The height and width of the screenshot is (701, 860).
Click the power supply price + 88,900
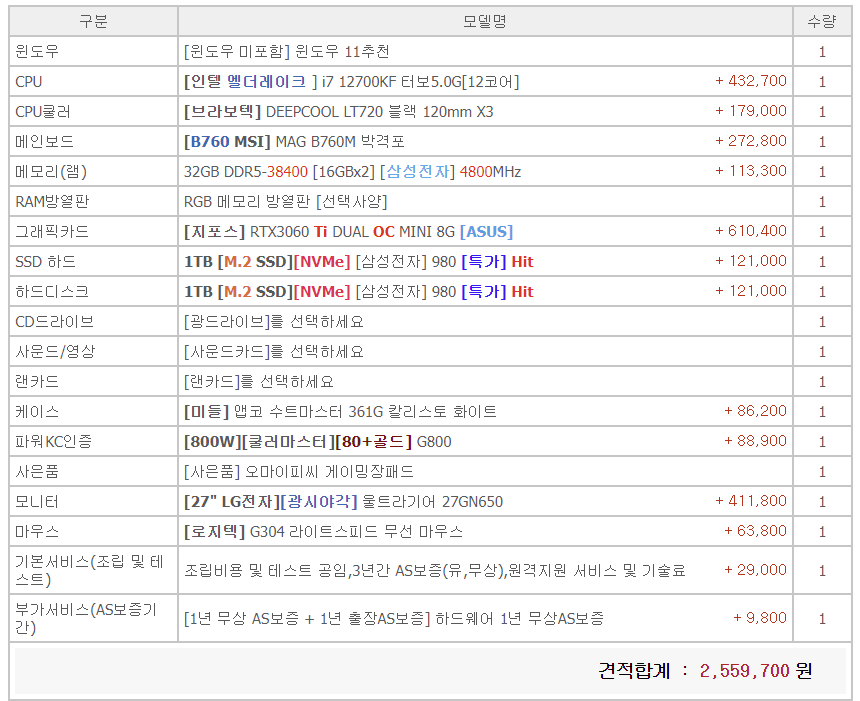point(755,440)
